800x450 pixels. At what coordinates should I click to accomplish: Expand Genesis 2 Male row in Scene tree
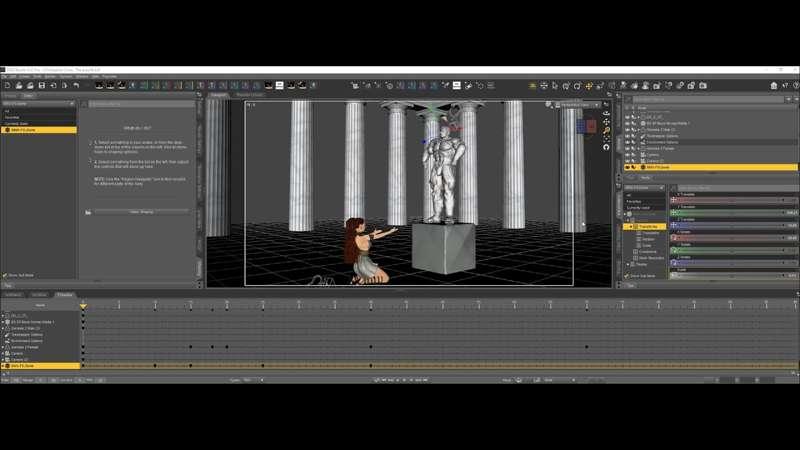638,130
